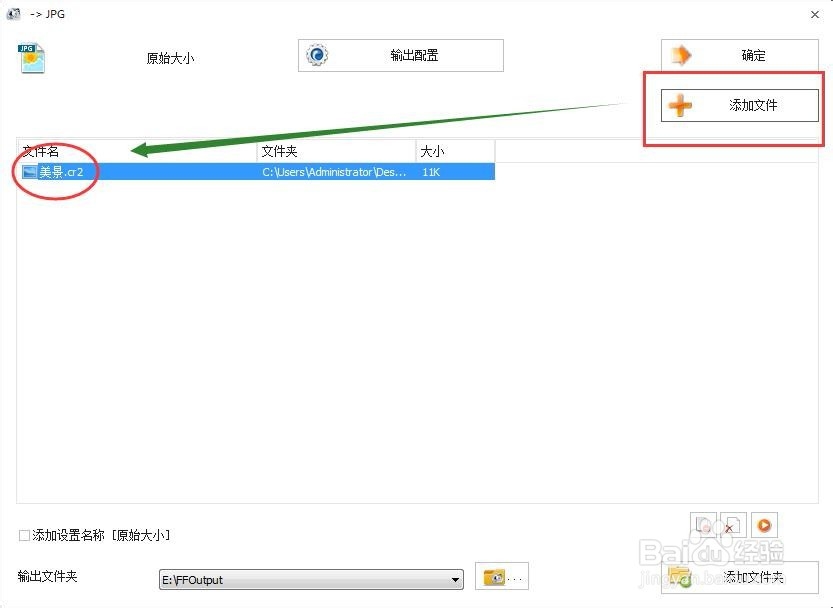Image resolution: width=833 pixels, height=608 pixels.
Task: Click the C:\Users\Administrator path cell
Action: [x=335, y=172]
